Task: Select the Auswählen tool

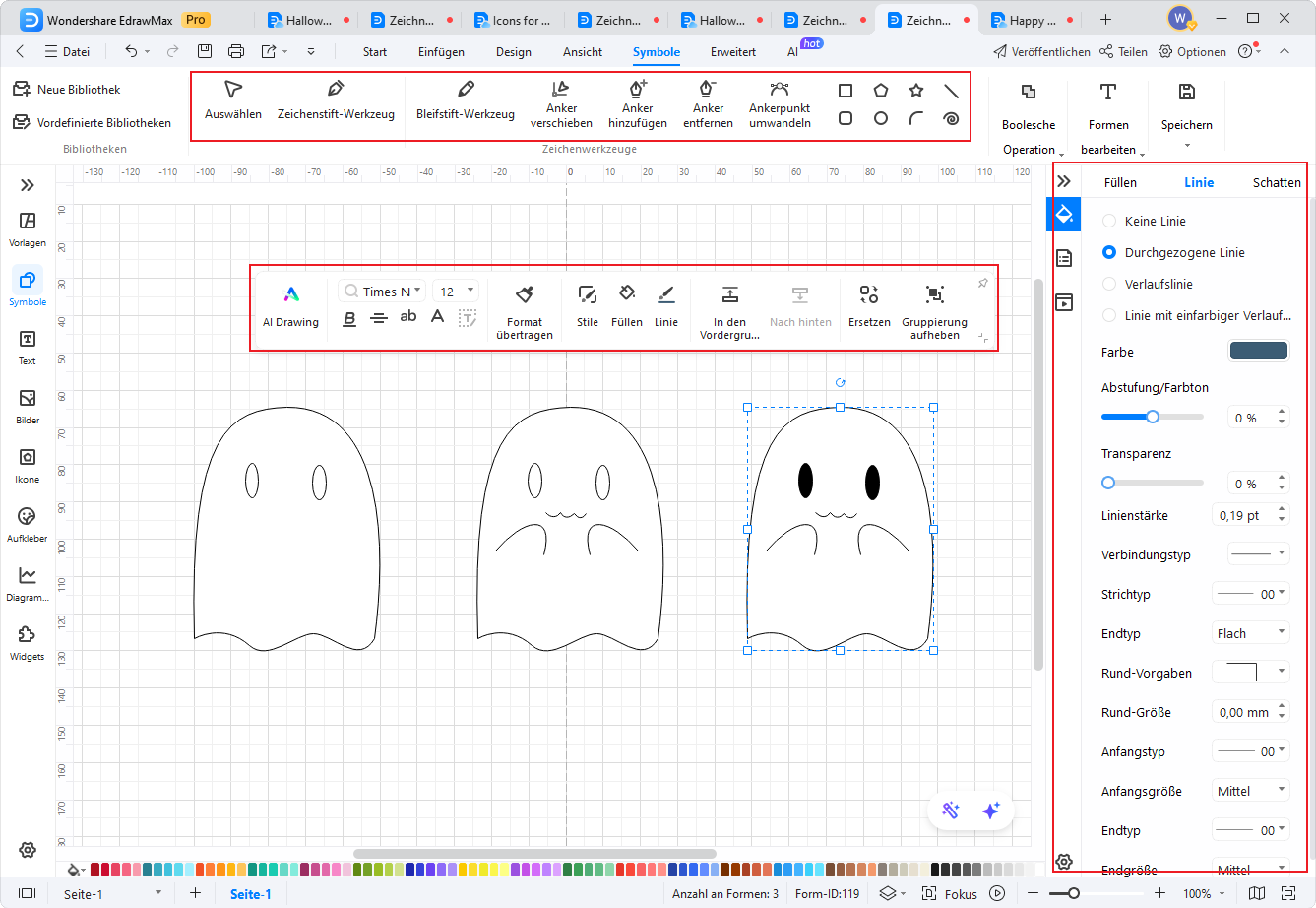Action: [232, 103]
